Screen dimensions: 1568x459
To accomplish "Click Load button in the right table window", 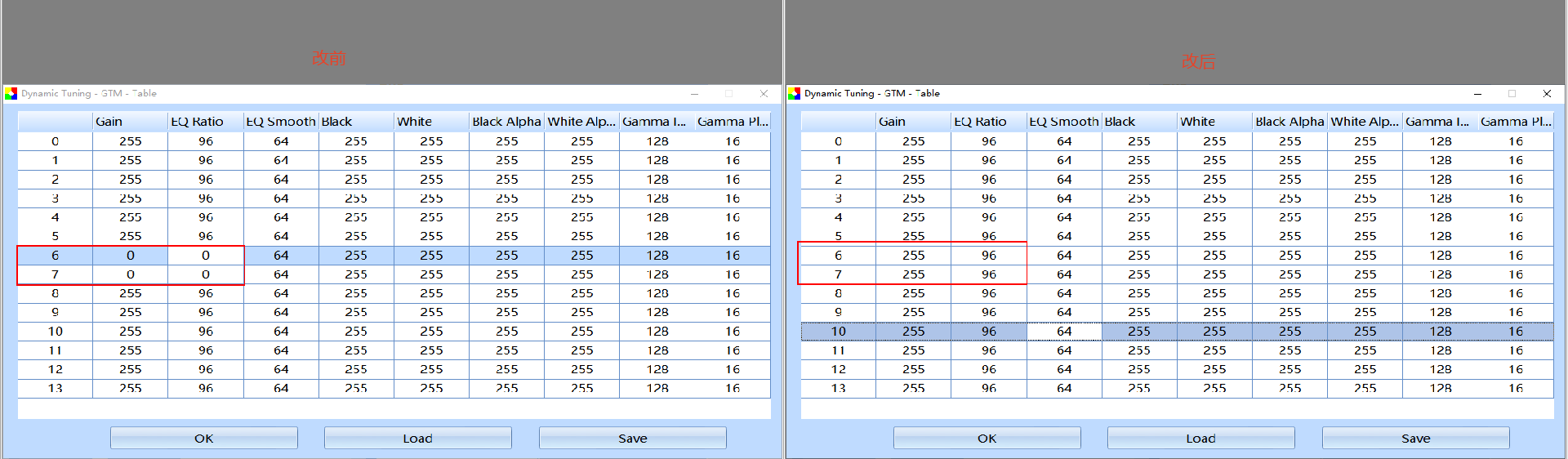I will click(1200, 439).
